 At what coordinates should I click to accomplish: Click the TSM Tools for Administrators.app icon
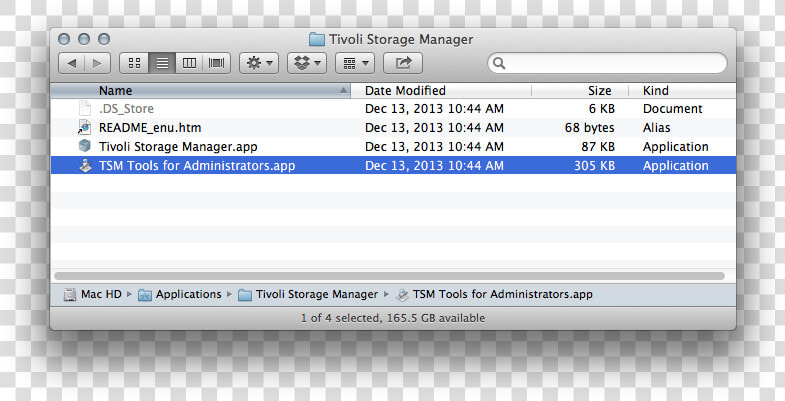[x=86, y=166]
